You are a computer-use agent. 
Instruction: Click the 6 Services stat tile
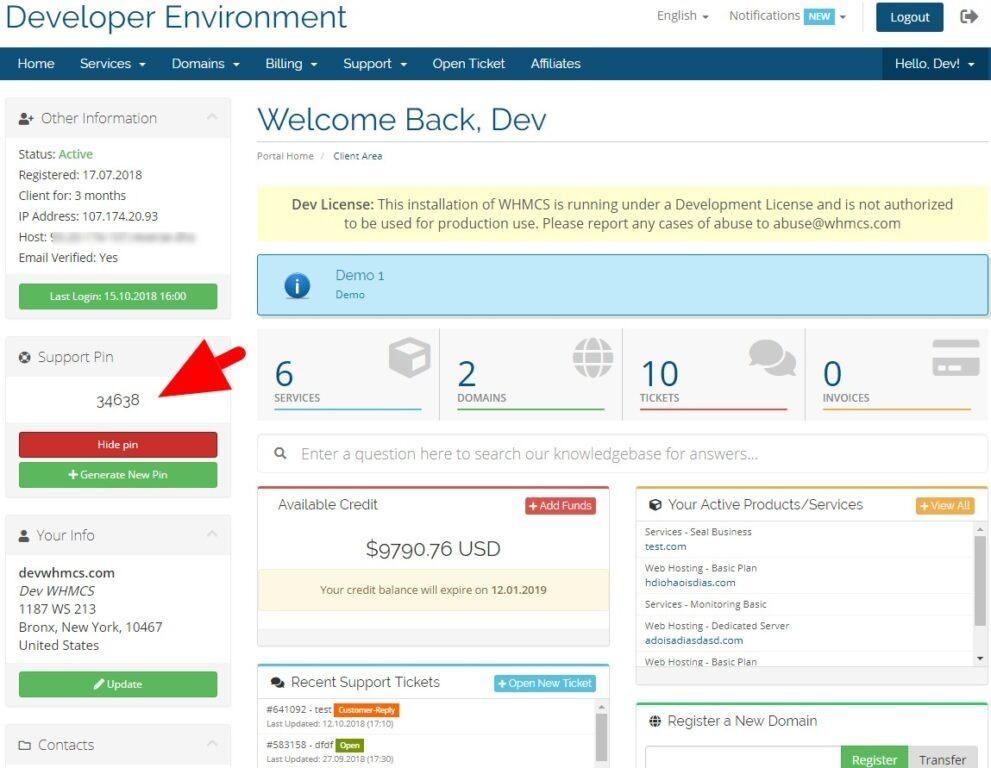tap(348, 374)
